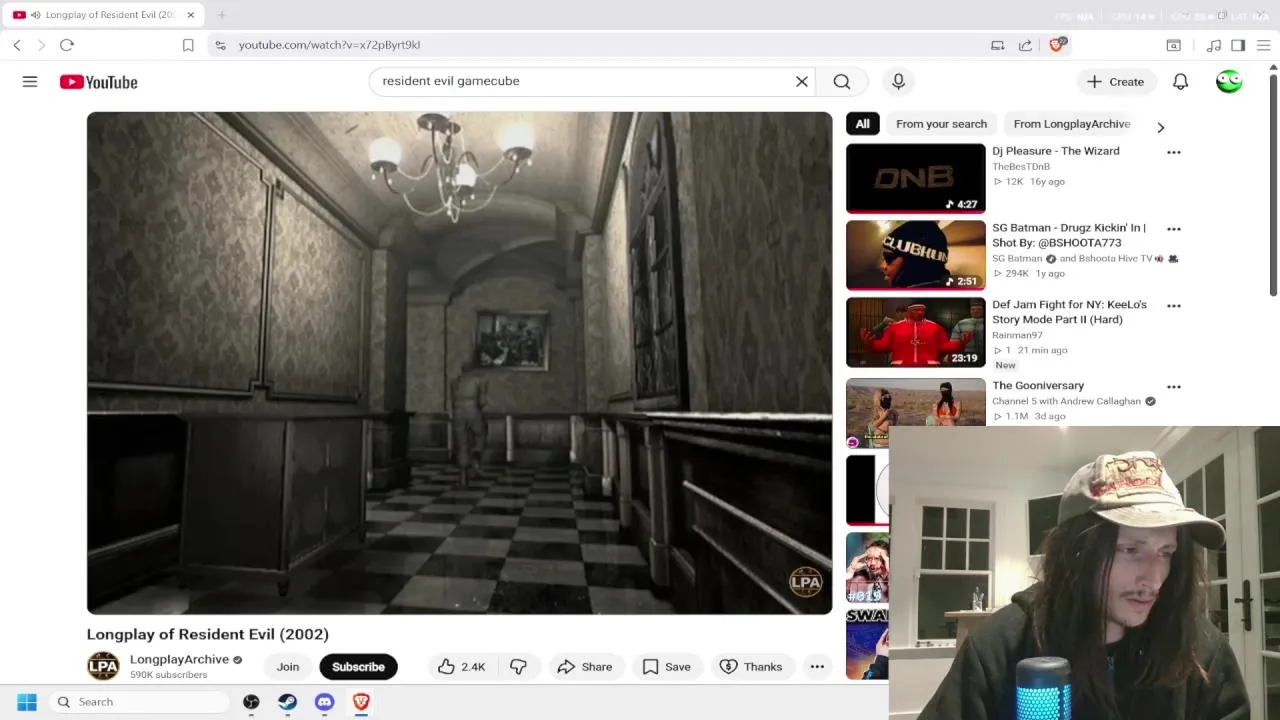This screenshot has width=1280, height=720.
Task: Open the install app icon in address bar
Action: click(x=997, y=45)
